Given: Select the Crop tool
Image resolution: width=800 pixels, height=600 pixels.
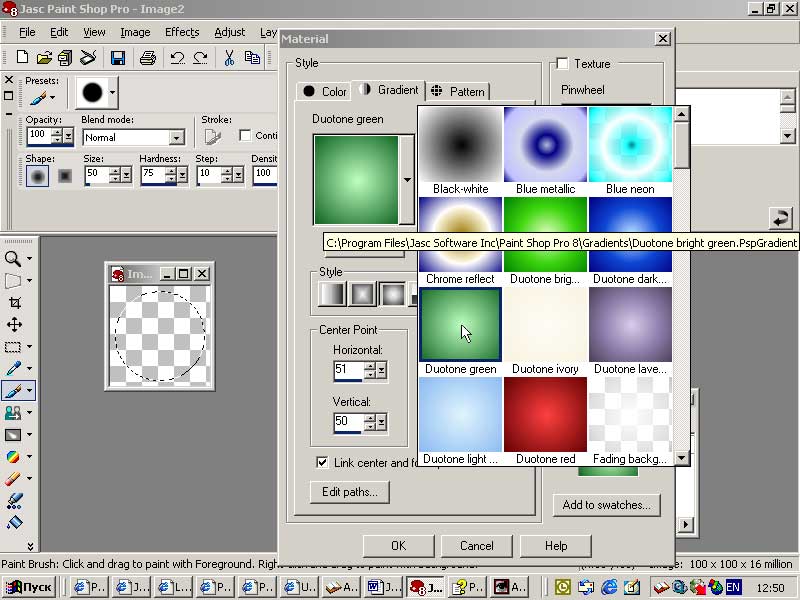Looking at the screenshot, I should coord(14,302).
